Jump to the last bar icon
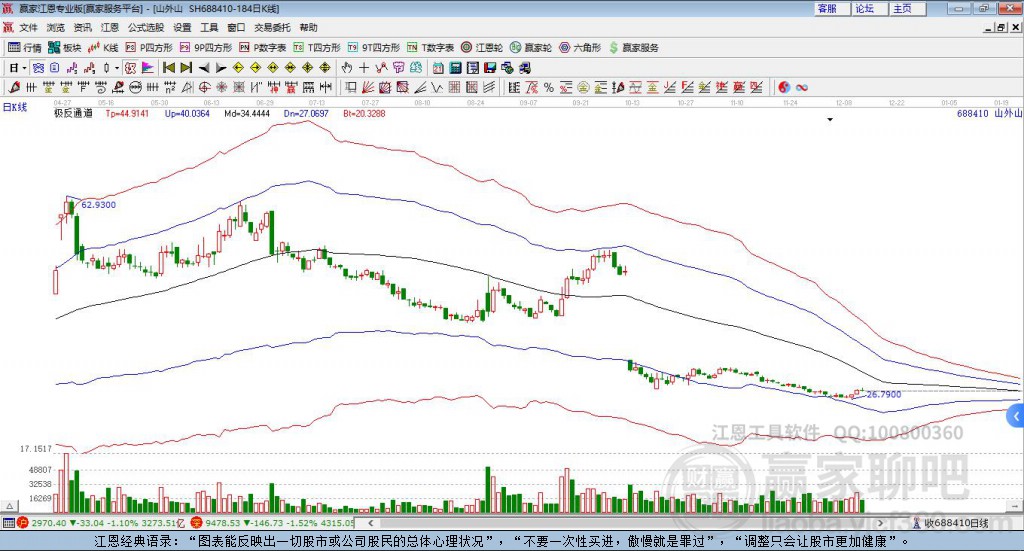 [x=186, y=68]
